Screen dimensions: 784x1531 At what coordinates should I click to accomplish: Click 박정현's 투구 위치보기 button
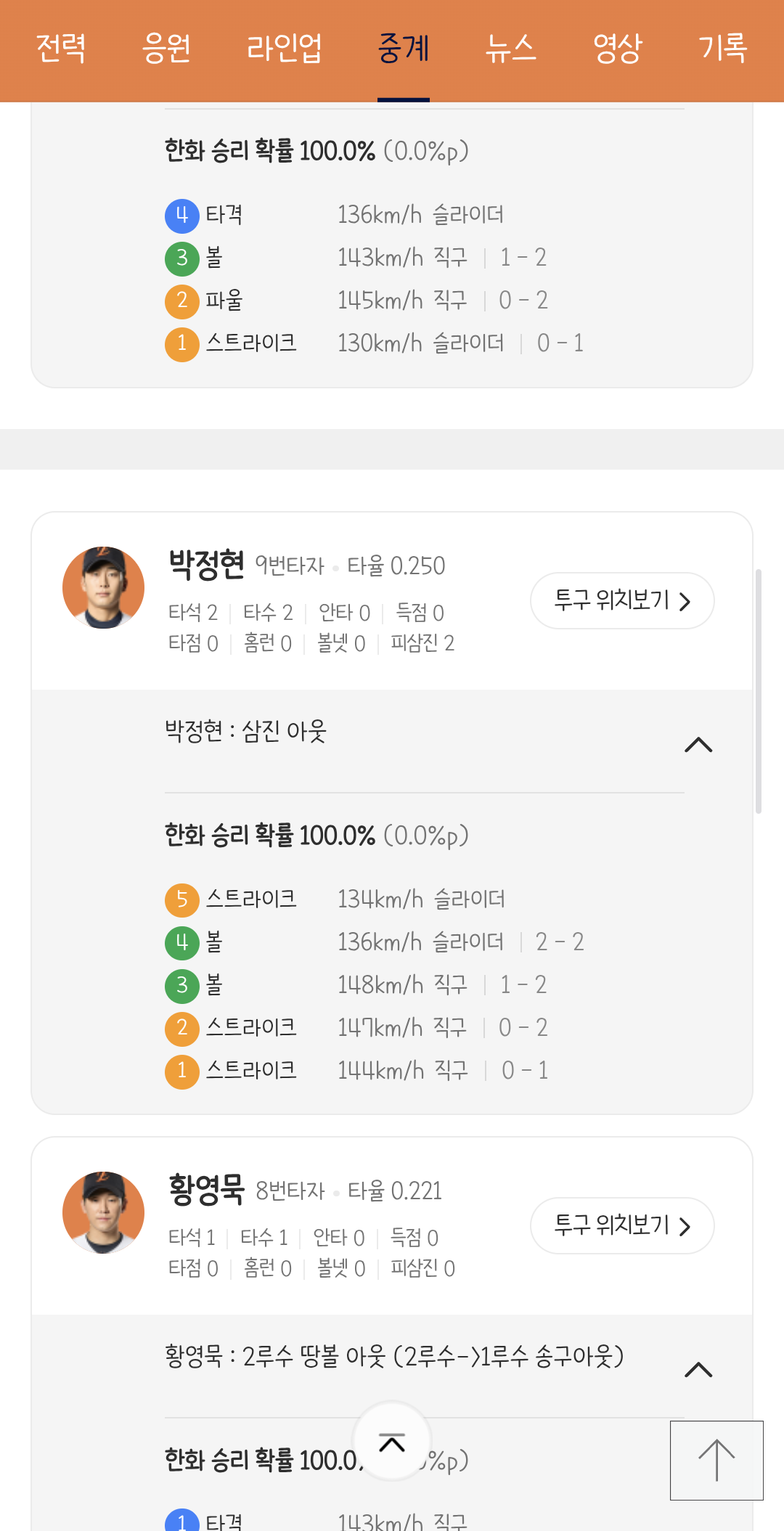coord(622,600)
